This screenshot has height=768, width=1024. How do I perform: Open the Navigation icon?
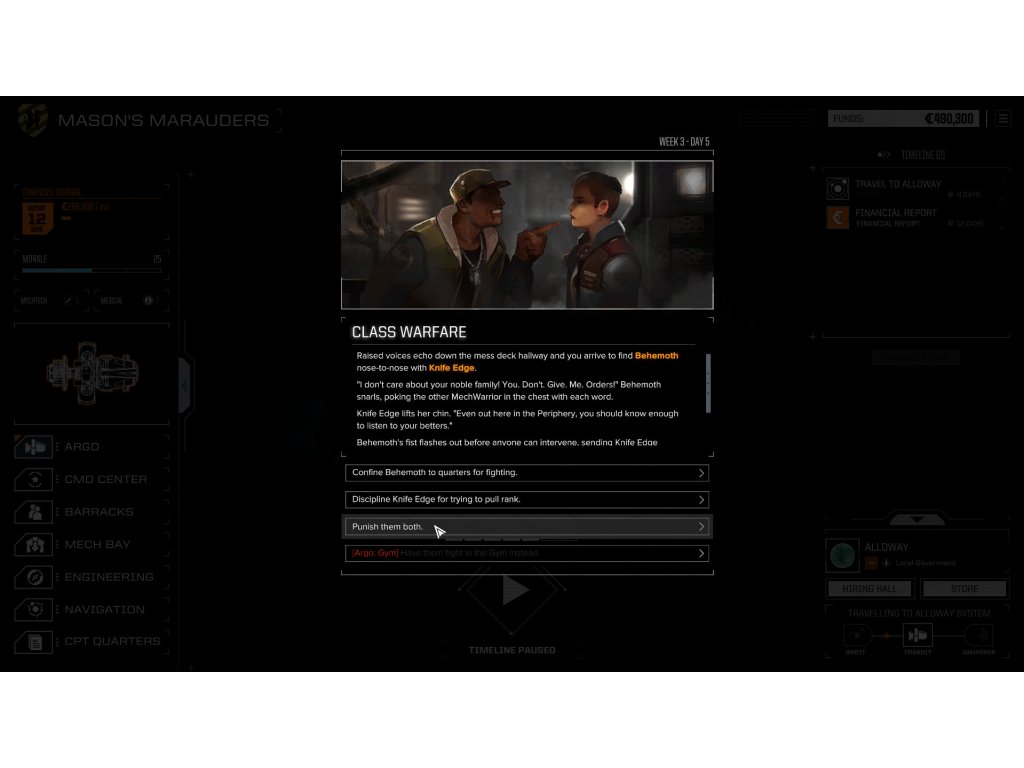coord(34,609)
